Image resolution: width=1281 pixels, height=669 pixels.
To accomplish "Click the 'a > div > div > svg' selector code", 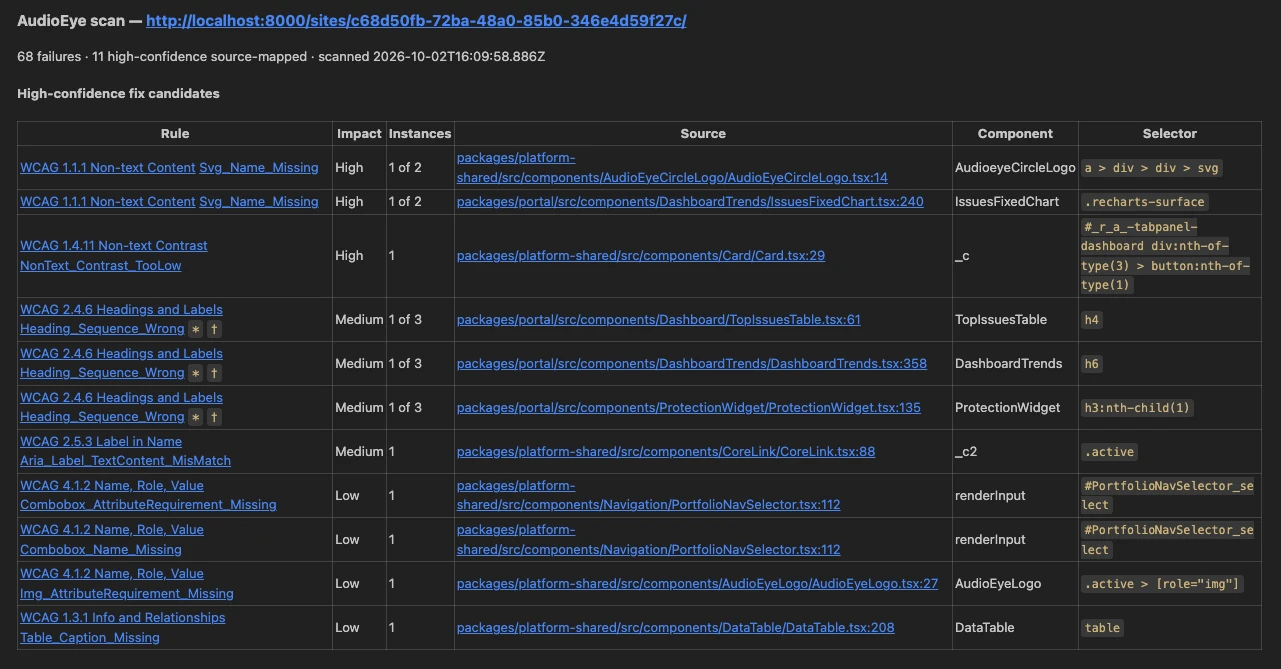I will coord(1153,168).
